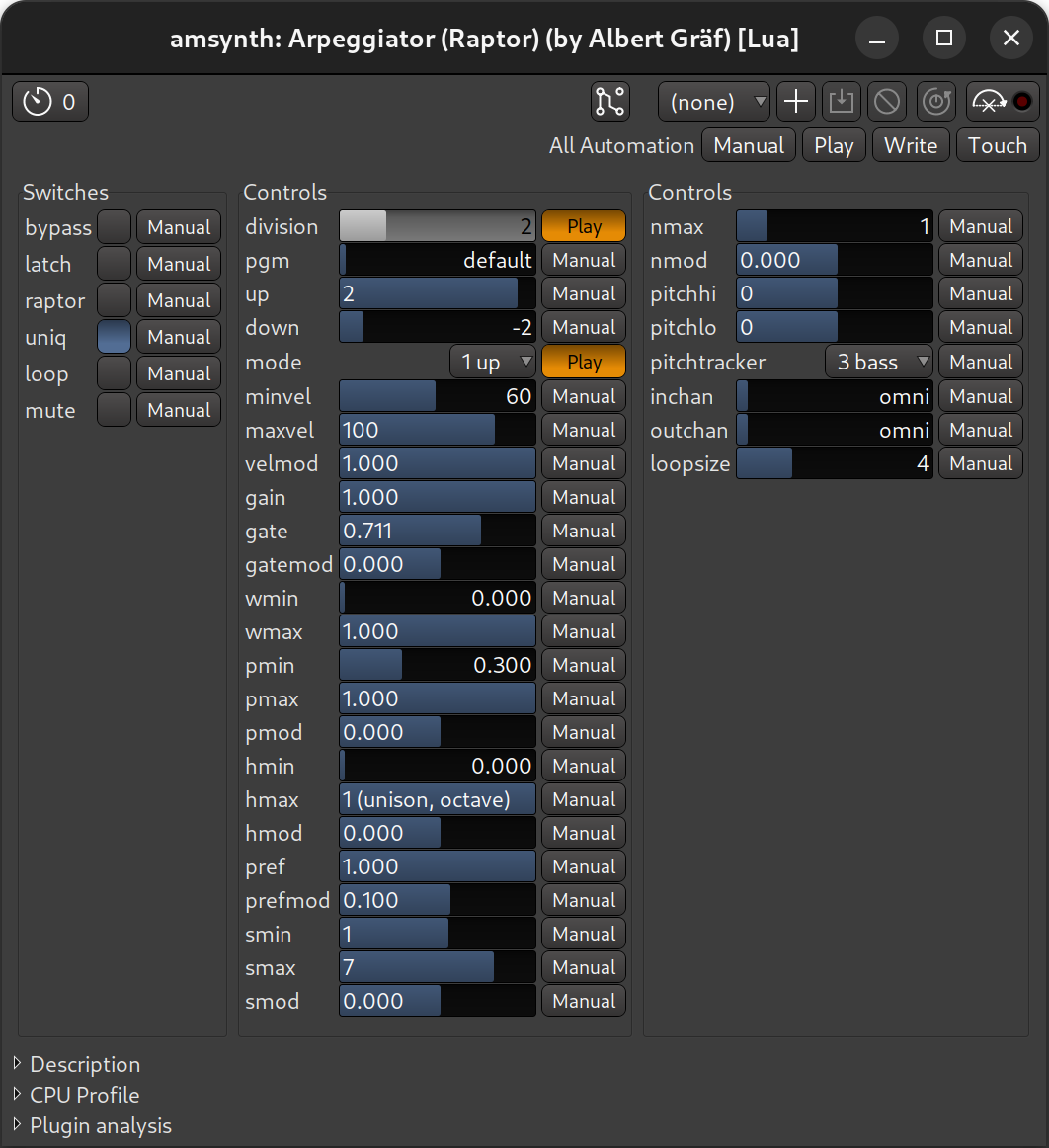Click the mode row Play automation button

[x=584, y=362]
